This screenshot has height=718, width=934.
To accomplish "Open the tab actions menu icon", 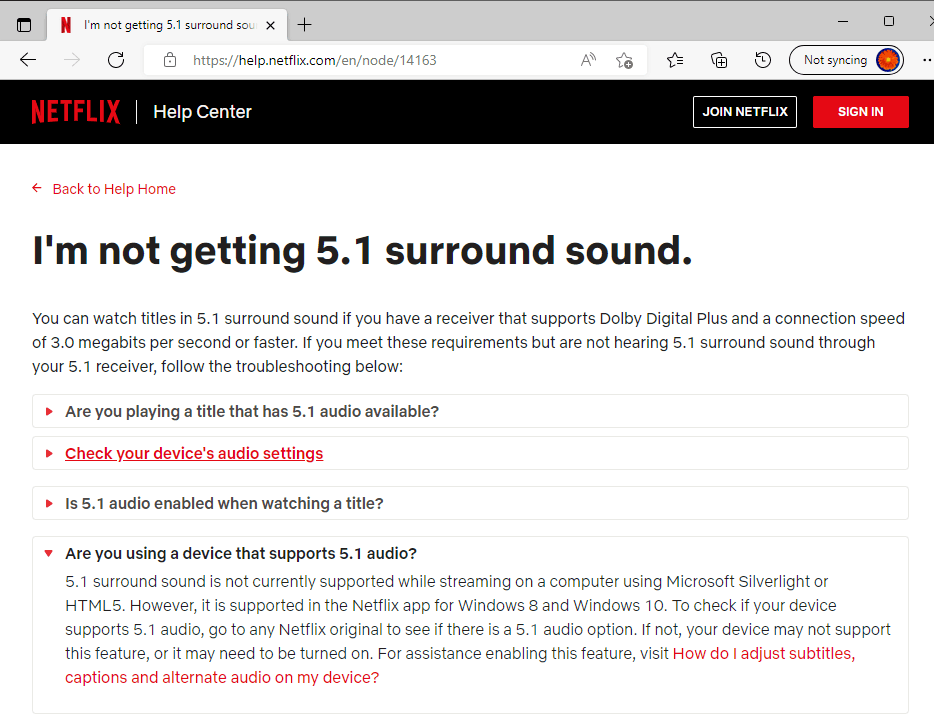I will [x=24, y=25].
